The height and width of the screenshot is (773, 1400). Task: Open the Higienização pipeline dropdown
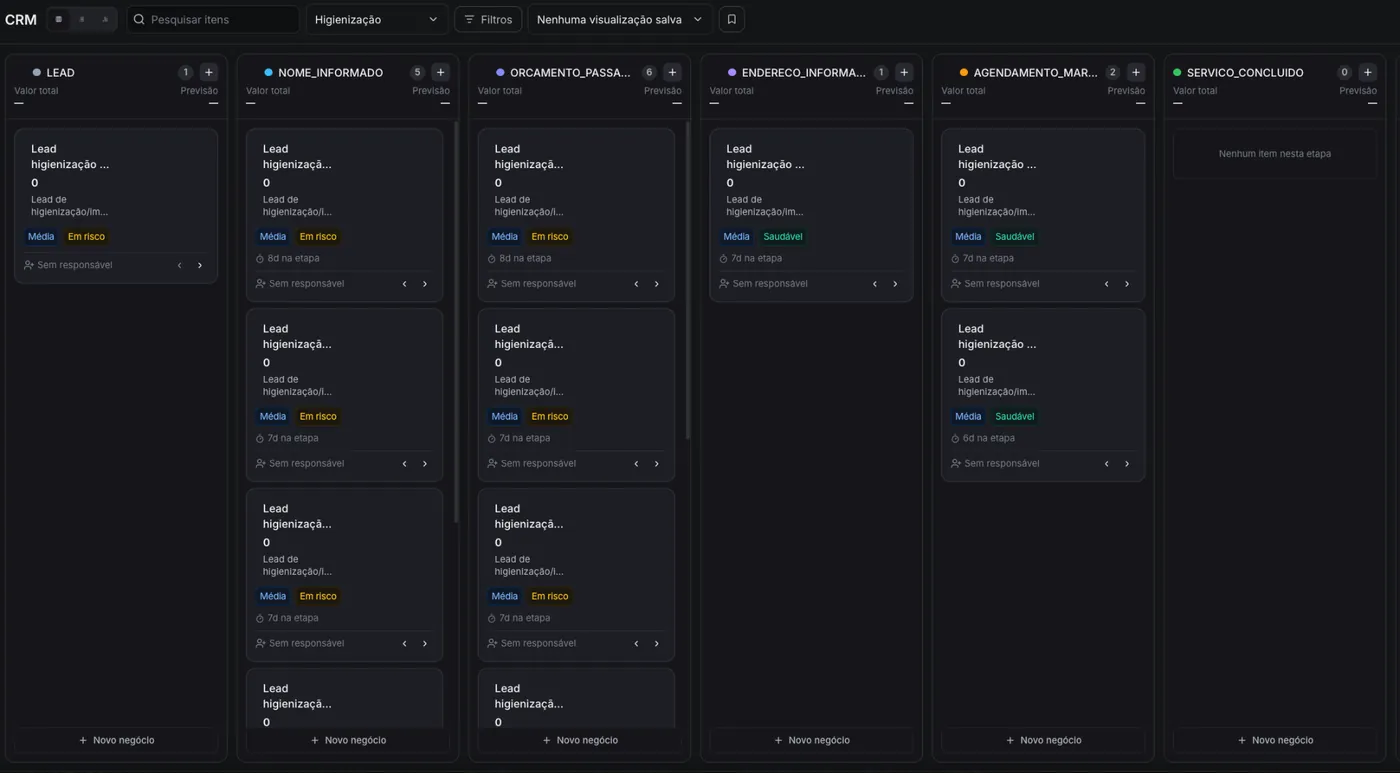pyautogui.click(x=376, y=19)
